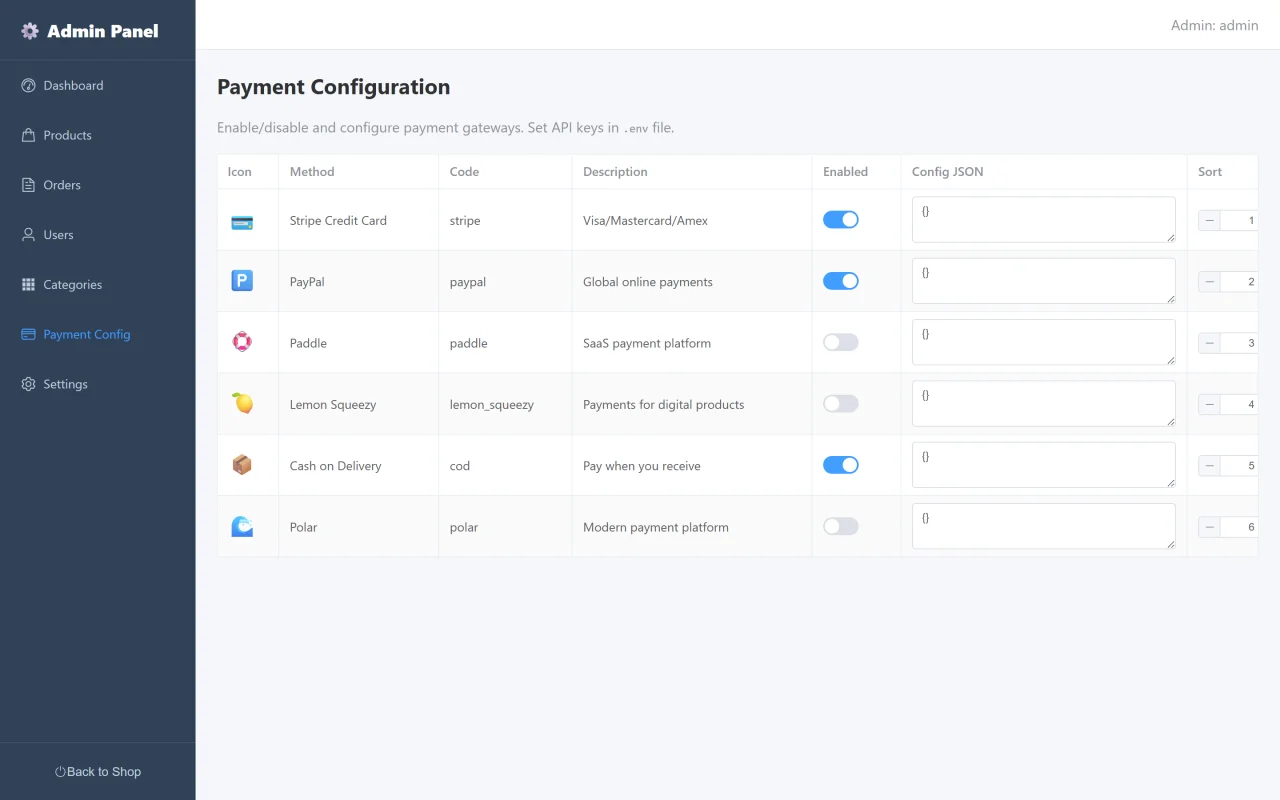Decrease the Cash on Delivery sort order

click(1209, 466)
